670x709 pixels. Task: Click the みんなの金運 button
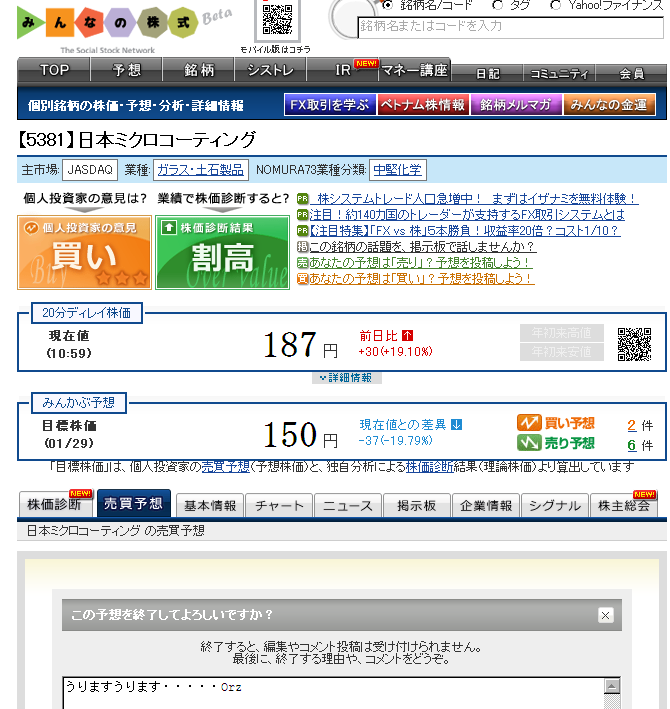coord(609,105)
